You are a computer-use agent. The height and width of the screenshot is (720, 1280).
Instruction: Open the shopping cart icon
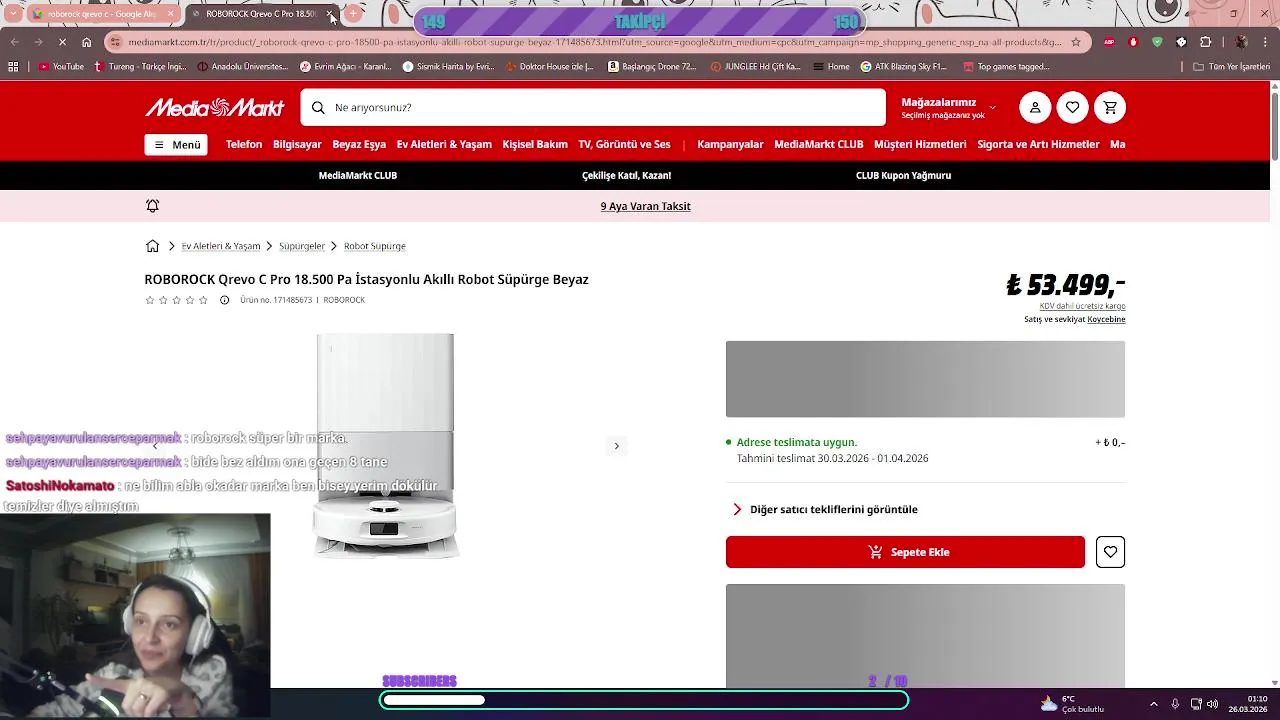click(1110, 107)
